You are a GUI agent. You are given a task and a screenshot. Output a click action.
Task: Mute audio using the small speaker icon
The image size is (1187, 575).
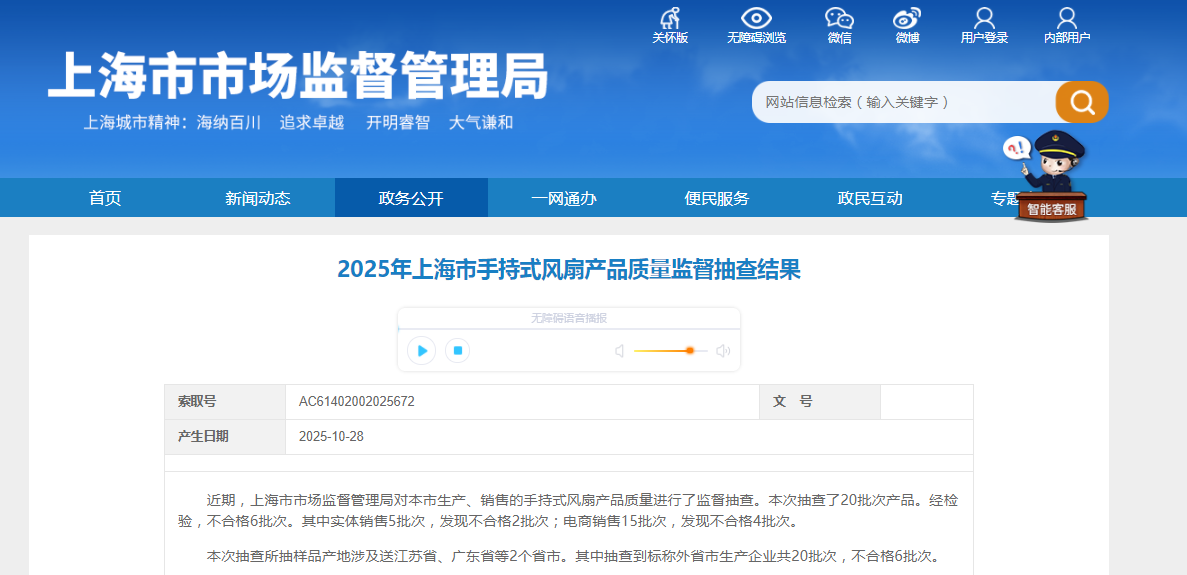(619, 350)
